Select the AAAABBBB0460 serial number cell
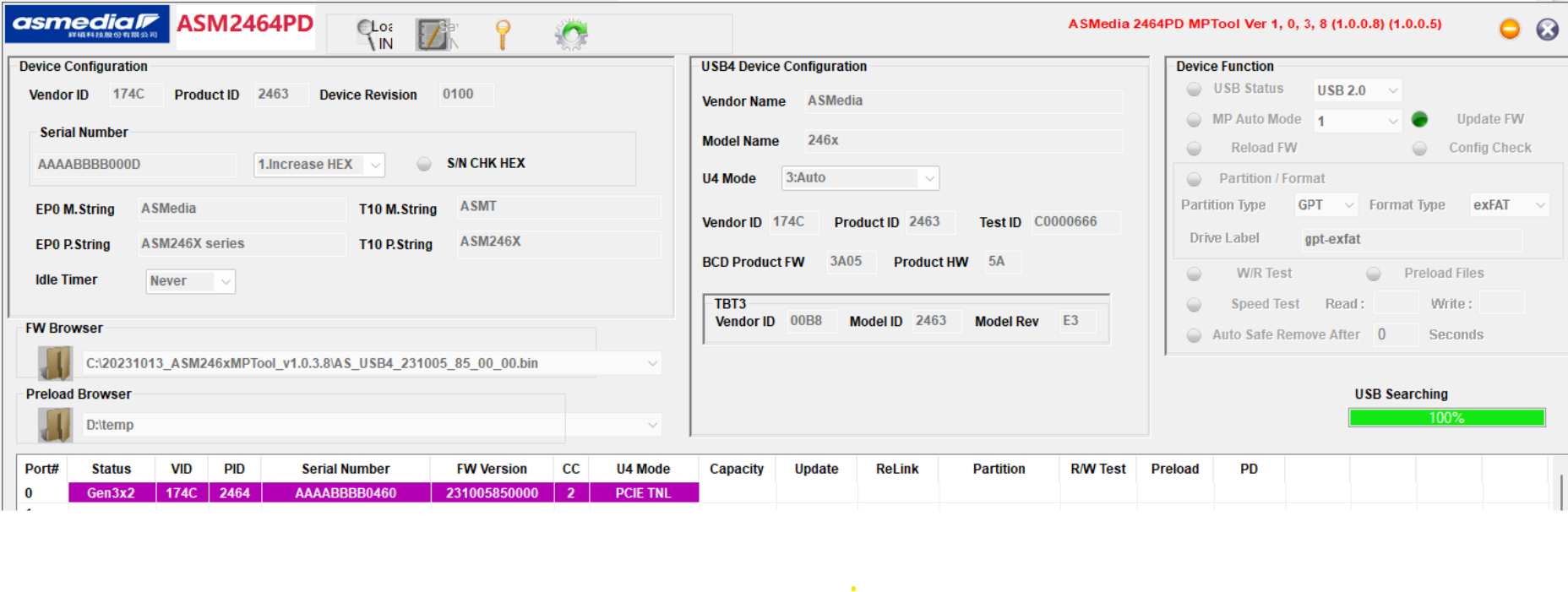 pos(346,493)
